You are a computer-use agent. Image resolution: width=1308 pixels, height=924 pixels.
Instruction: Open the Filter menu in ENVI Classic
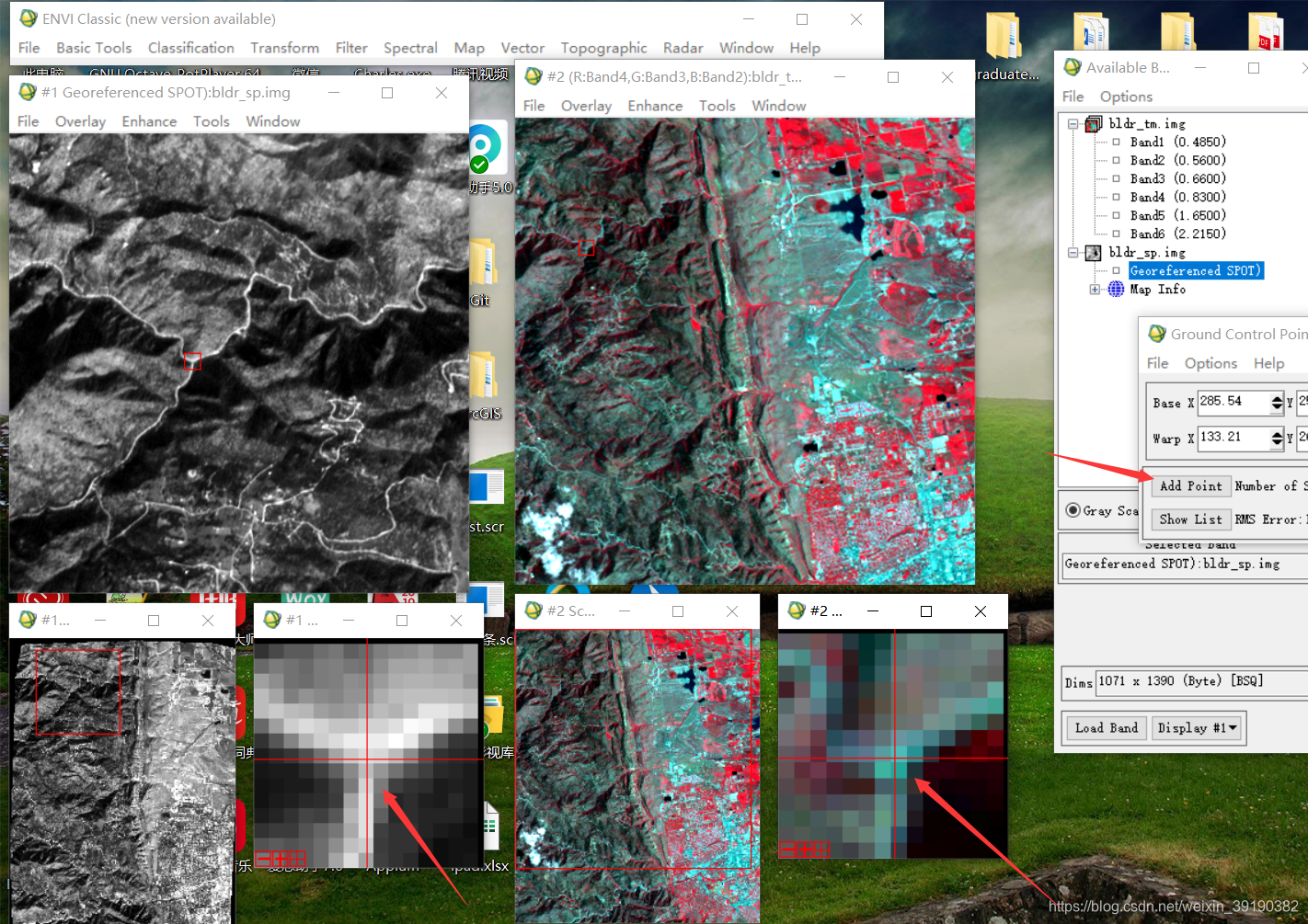[351, 48]
